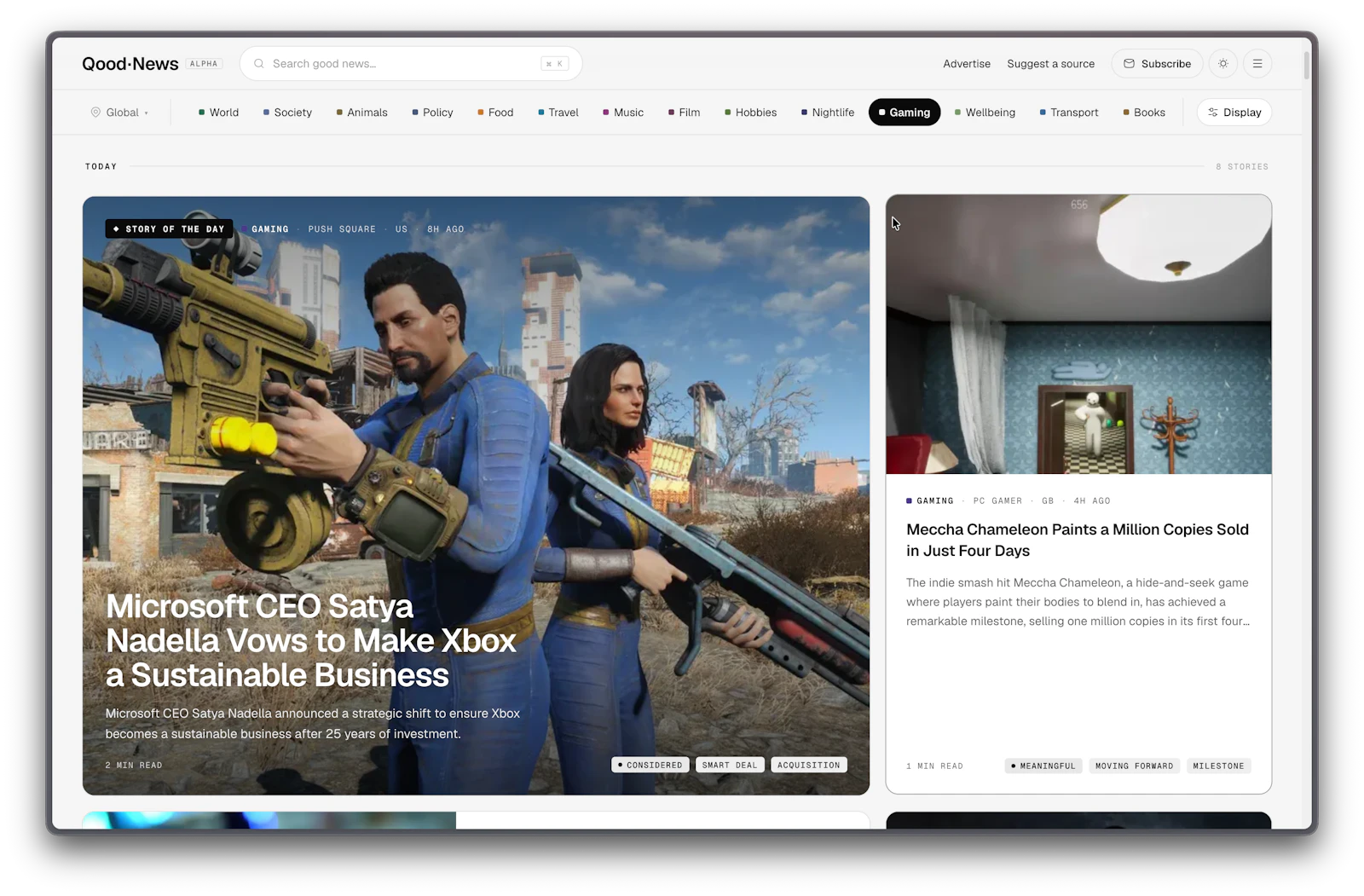
Task: Switch to the Wellbeing category
Action: [x=985, y=113]
